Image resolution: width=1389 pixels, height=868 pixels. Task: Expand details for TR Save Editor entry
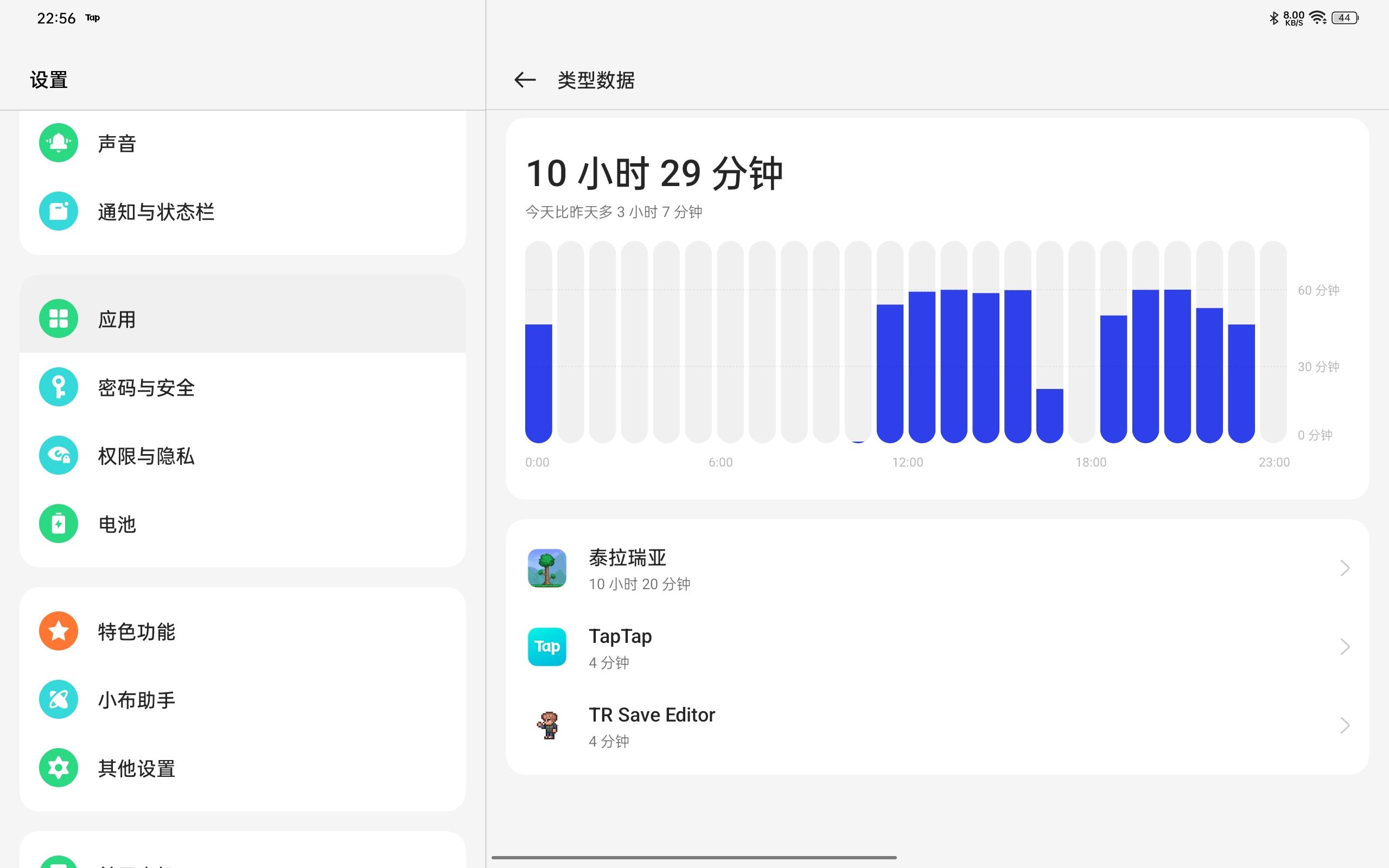pyautogui.click(x=1346, y=725)
